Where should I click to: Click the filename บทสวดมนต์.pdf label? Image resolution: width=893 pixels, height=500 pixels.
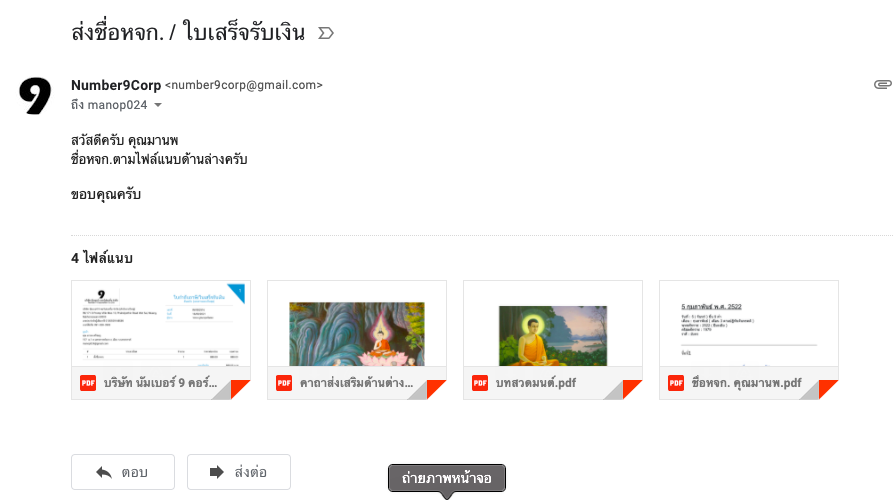click(x=536, y=383)
